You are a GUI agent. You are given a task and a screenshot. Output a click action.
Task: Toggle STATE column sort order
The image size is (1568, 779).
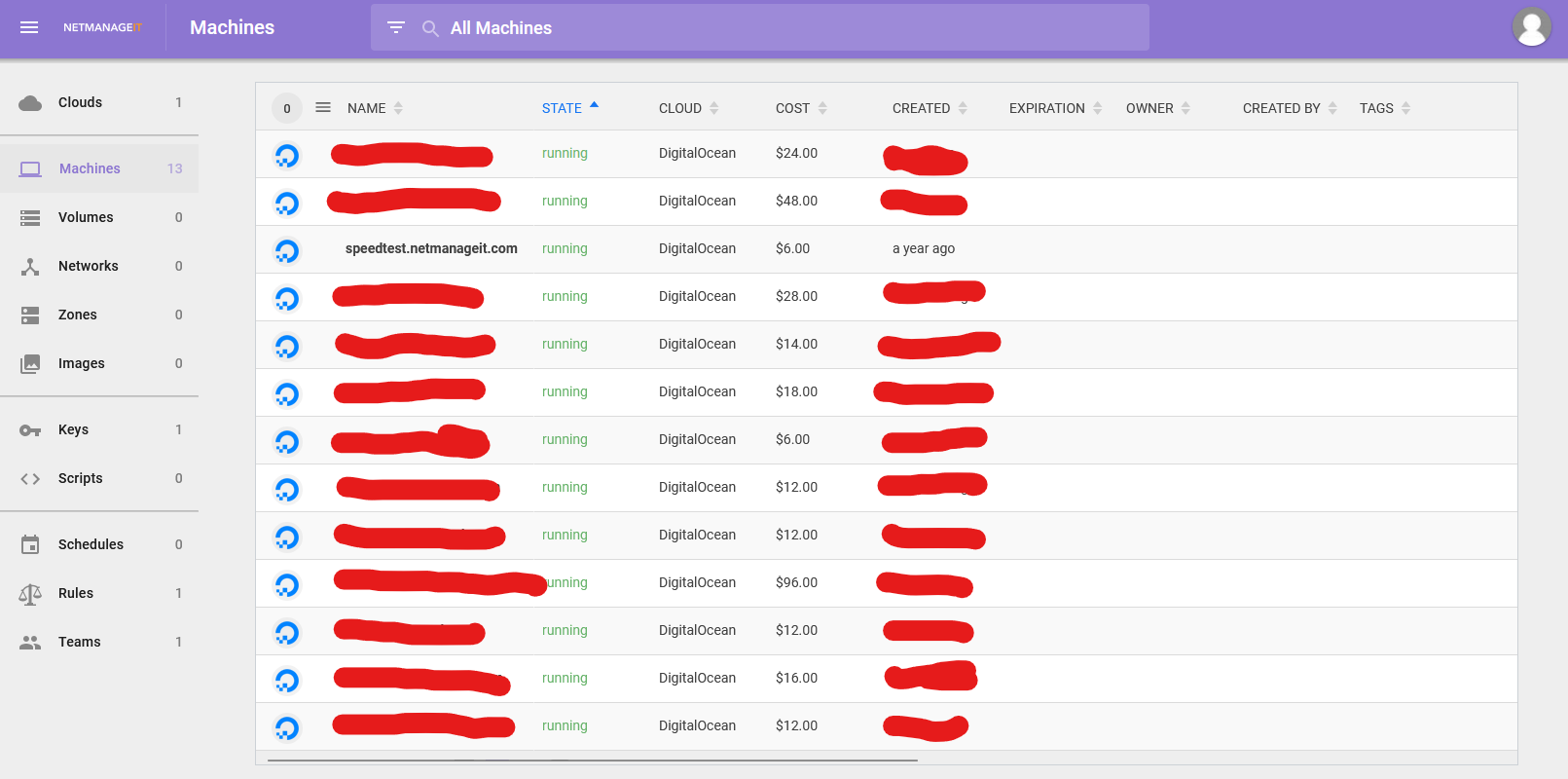tap(563, 108)
